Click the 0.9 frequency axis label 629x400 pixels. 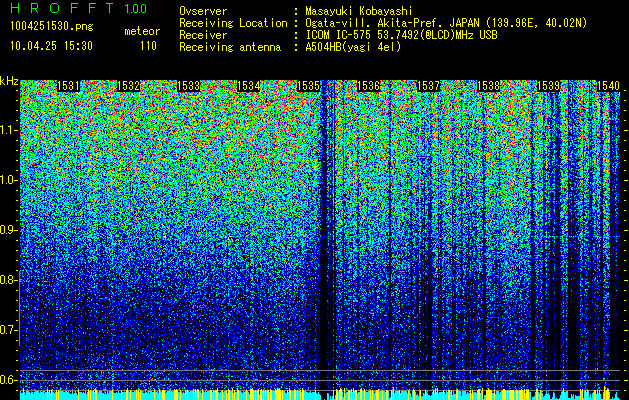coord(9,230)
